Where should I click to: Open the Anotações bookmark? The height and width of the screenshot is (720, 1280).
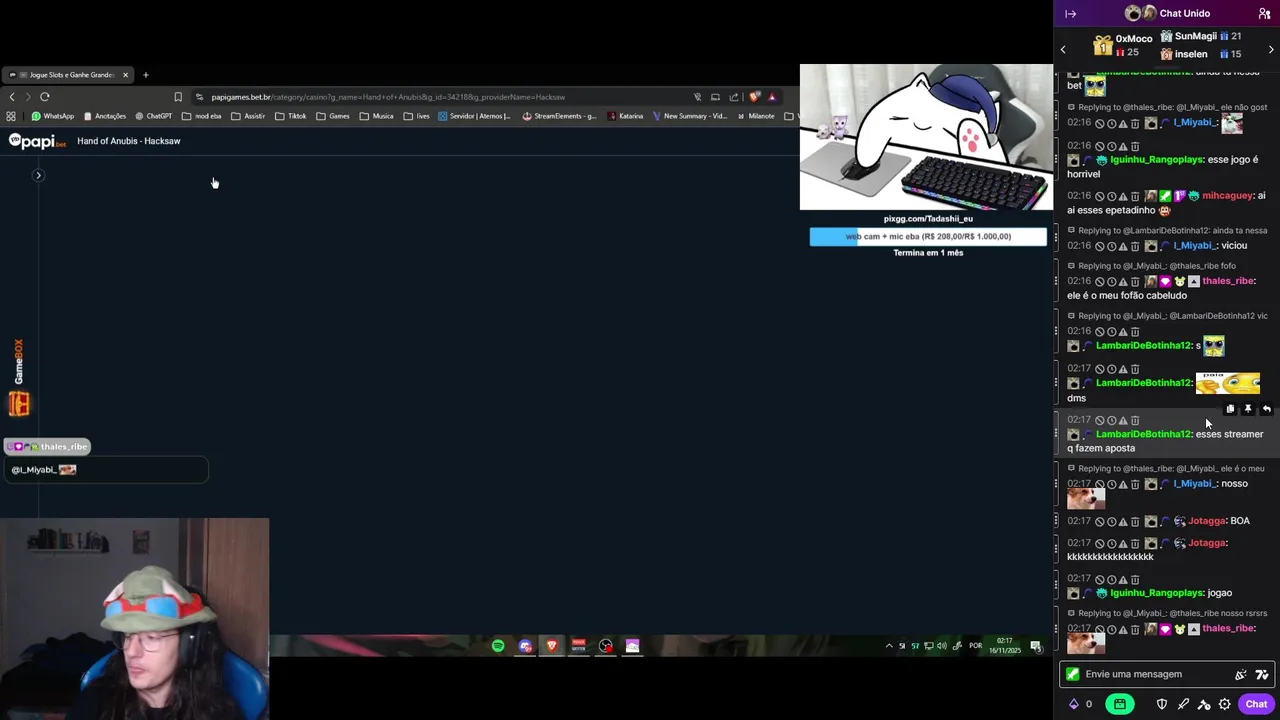click(x=105, y=116)
